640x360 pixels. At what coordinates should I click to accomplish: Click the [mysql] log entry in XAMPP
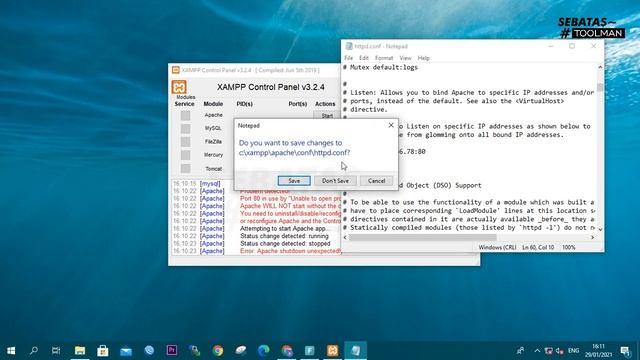(x=210, y=184)
